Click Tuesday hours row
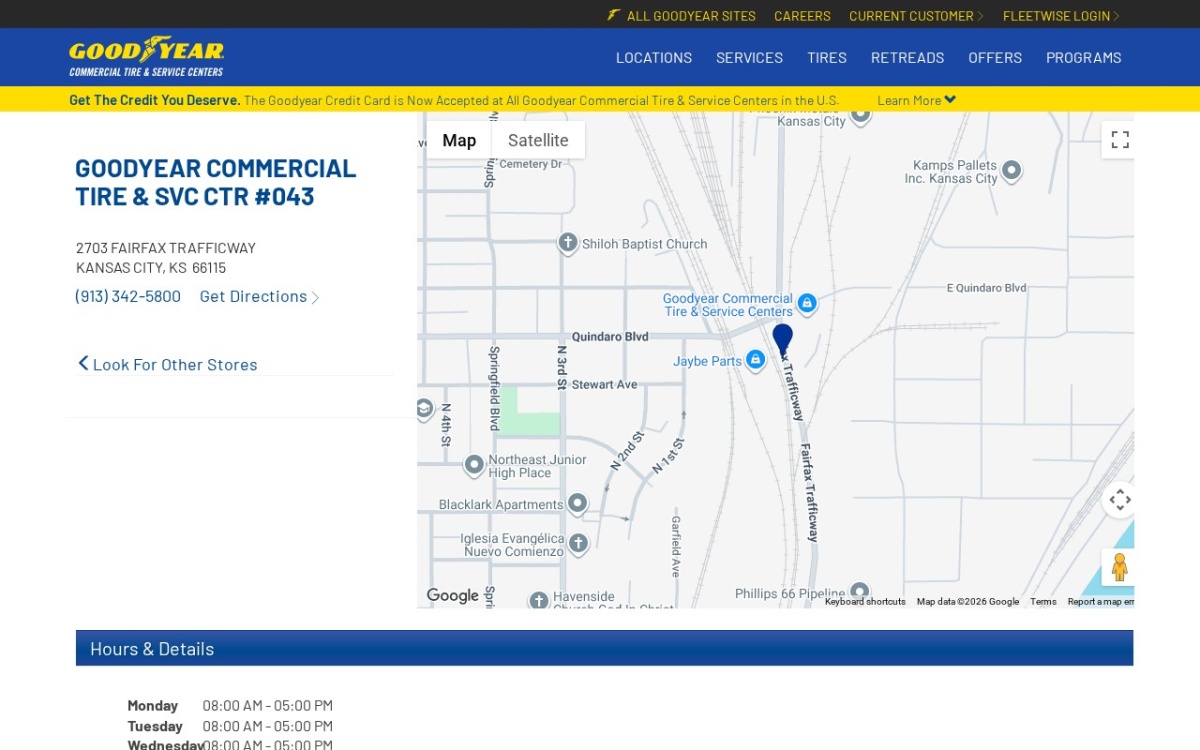 click(x=230, y=726)
